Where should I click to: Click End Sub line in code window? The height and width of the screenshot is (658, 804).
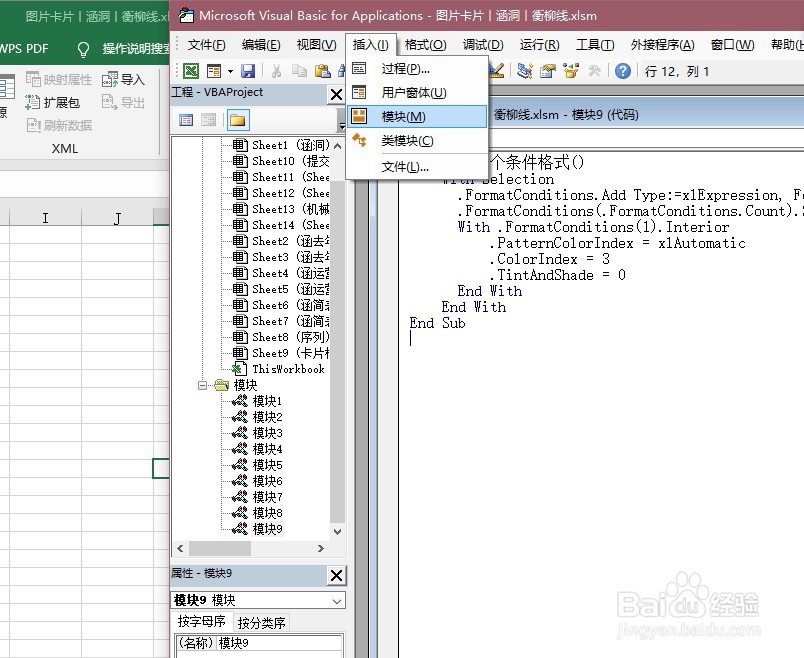point(437,323)
